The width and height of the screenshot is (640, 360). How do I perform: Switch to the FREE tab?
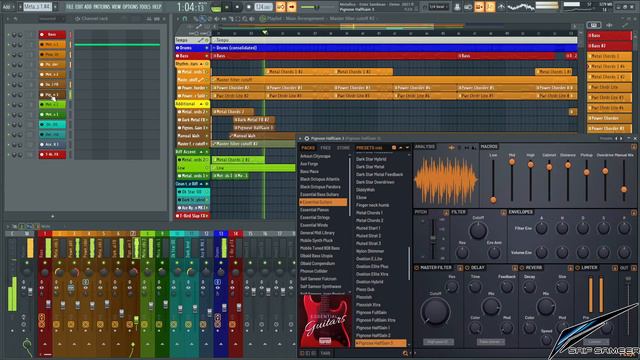coord(325,148)
